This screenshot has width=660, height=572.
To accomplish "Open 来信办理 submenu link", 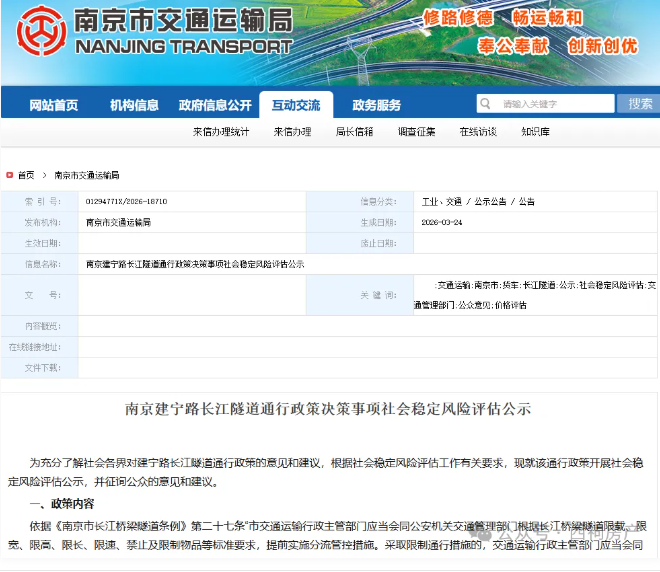I will [x=292, y=131].
